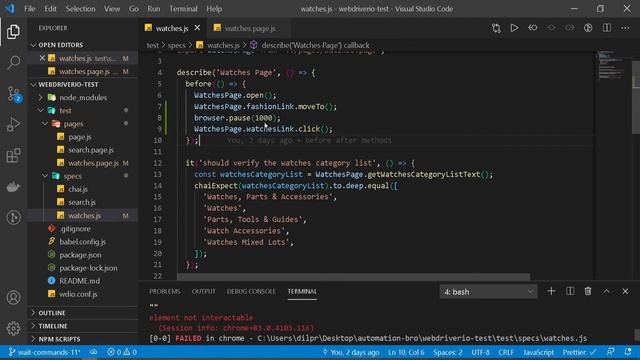Click the specs segment in the breadcrumb
This screenshot has width=640, height=360.
pyautogui.click(x=176, y=45)
